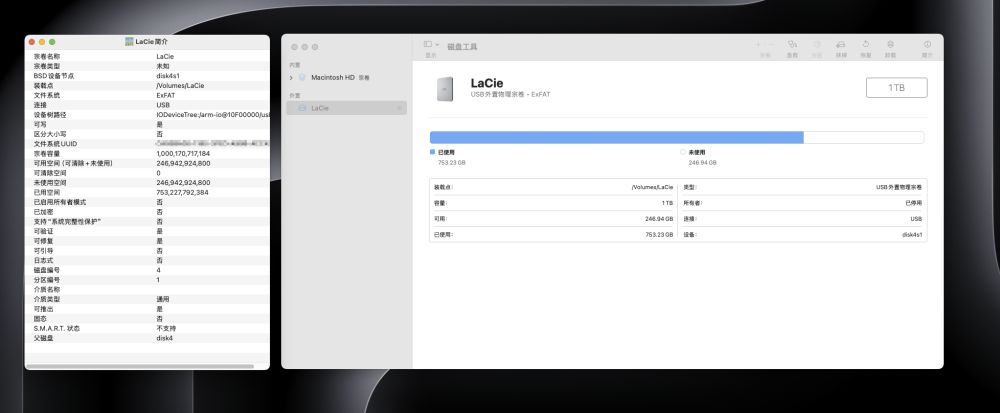
Task: Click the 磁盘编号 4 row
Action: point(147,270)
